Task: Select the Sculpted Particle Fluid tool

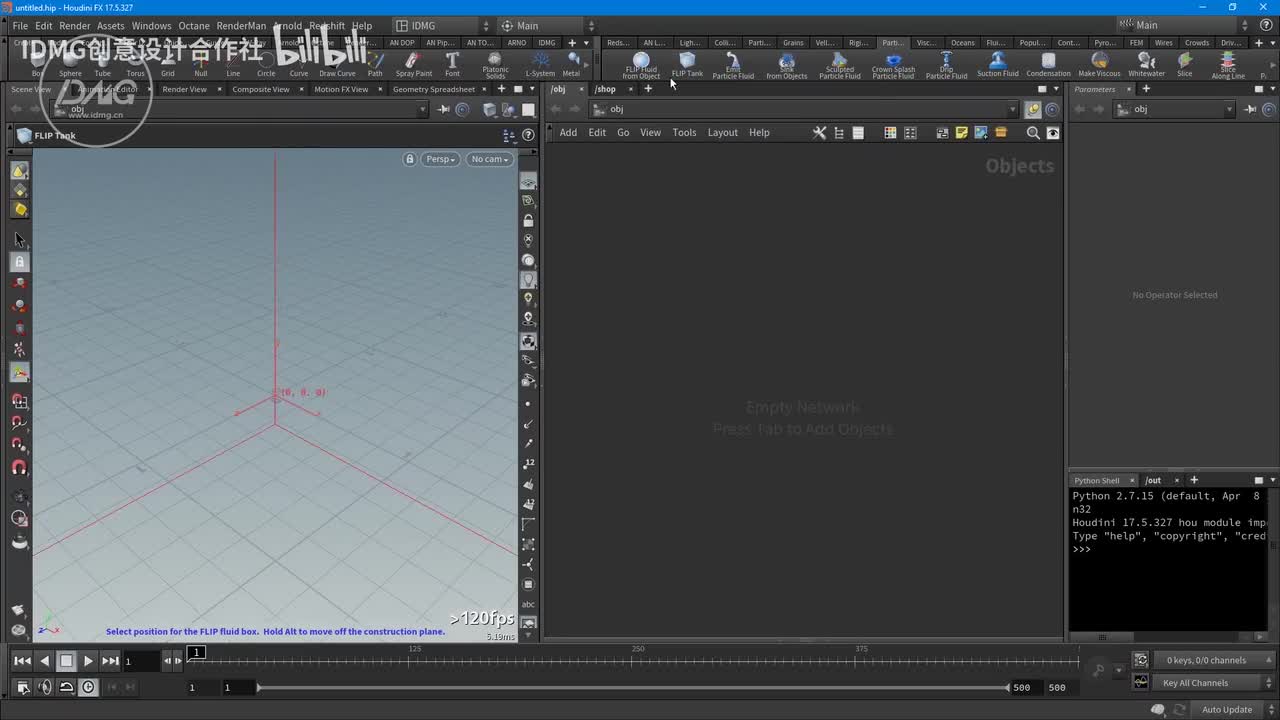Action: point(840,65)
